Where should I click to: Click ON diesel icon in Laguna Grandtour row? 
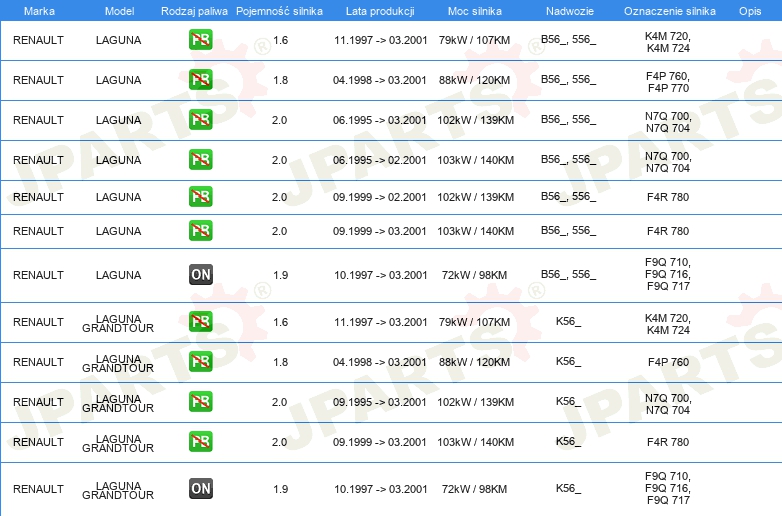coord(201,489)
